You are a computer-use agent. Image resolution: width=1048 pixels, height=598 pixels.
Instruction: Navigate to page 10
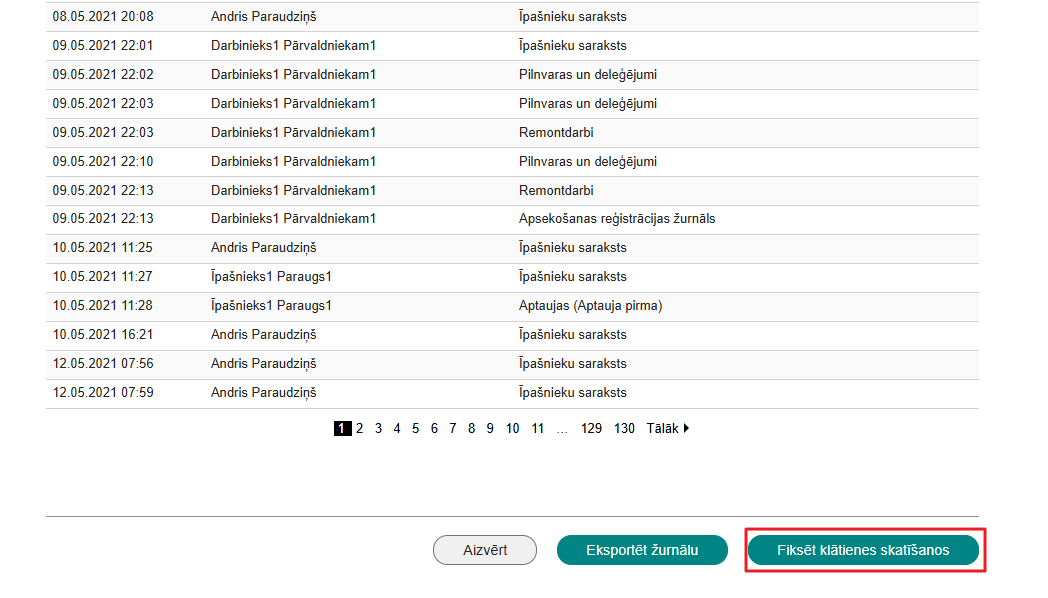513,428
